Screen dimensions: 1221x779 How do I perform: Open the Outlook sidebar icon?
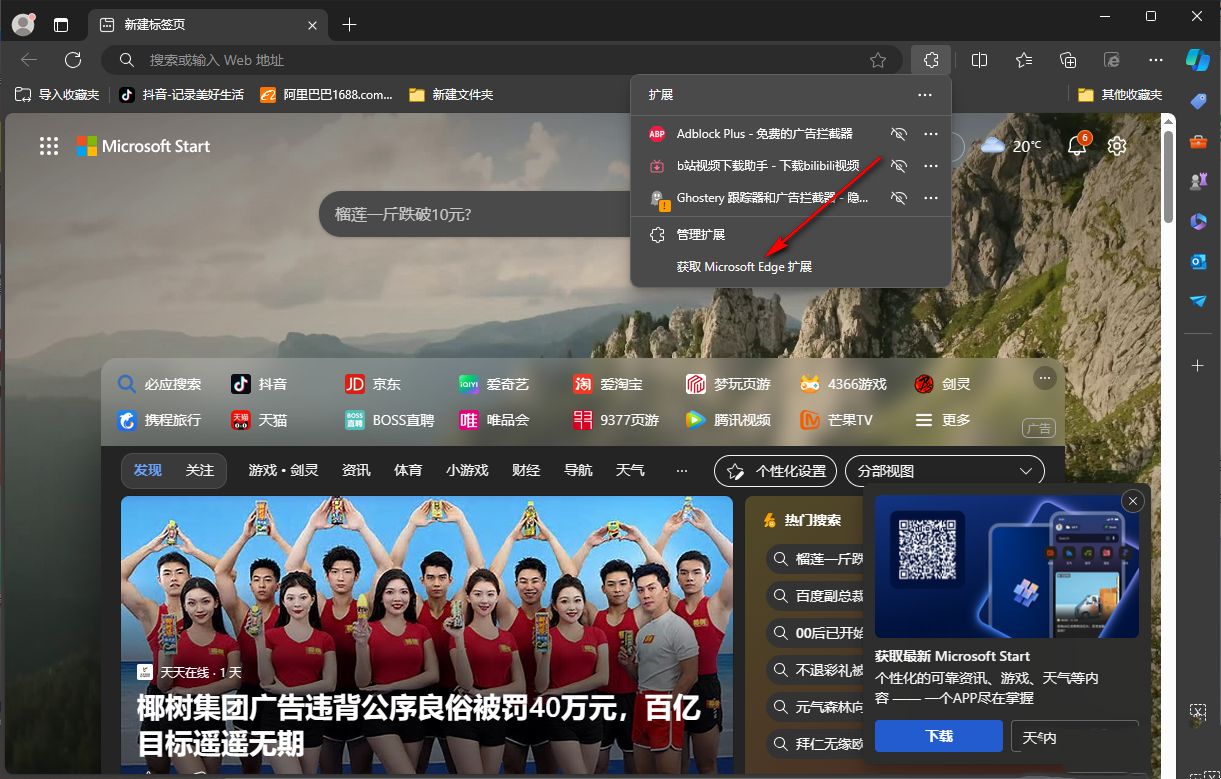(x=1198, y=261)
